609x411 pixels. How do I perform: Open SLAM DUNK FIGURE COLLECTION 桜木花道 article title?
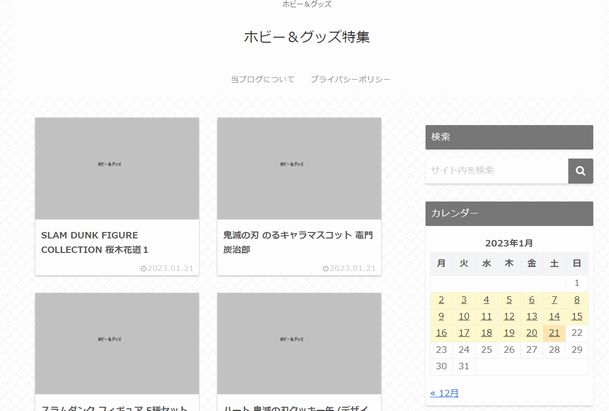pos(94,242)
